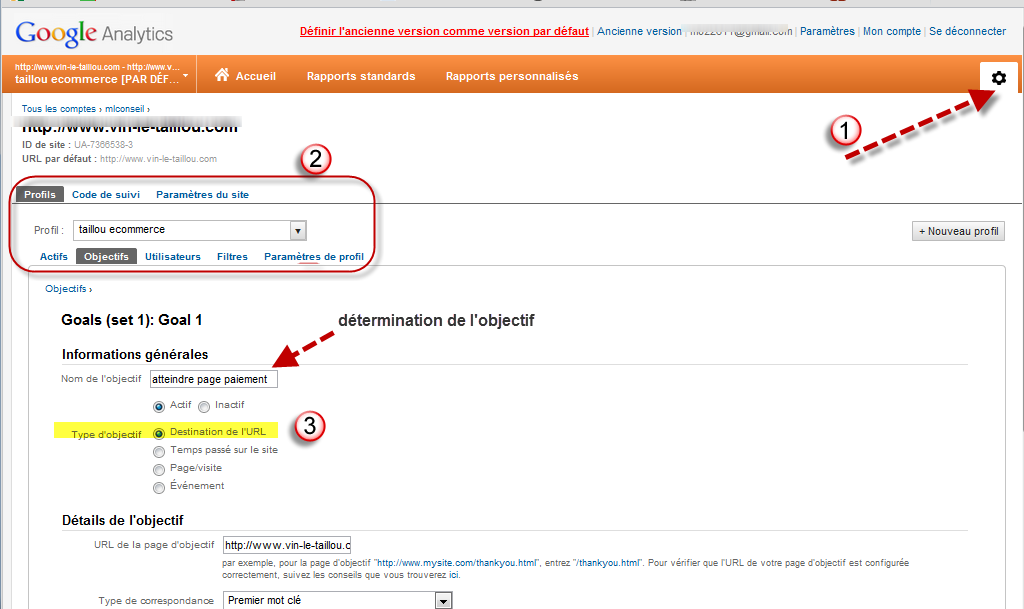The image size is (1024, 609).
Task: Choose the Page/visite goal type
Action: click(159, 470)
